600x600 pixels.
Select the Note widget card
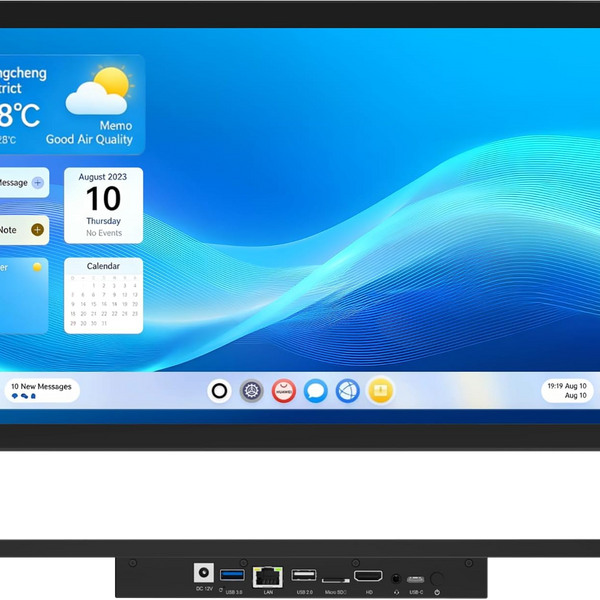click(x=24, y=230)
